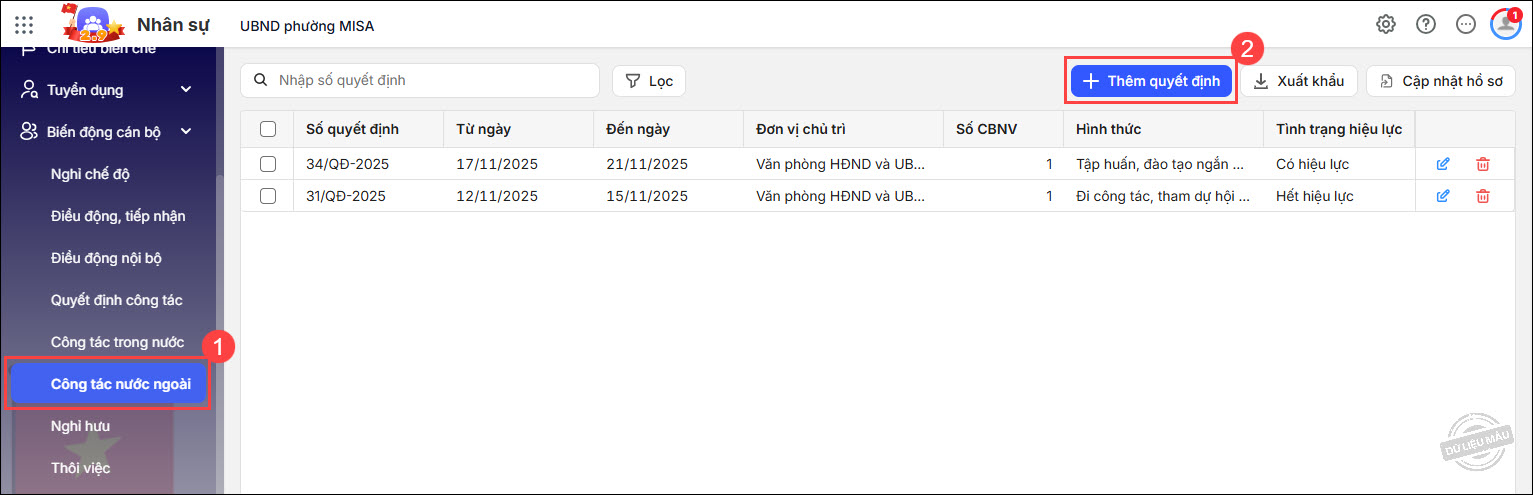Screen dimensions: 1533x495
Task: Open the Lọc filter options
Action: click(649, 81)
